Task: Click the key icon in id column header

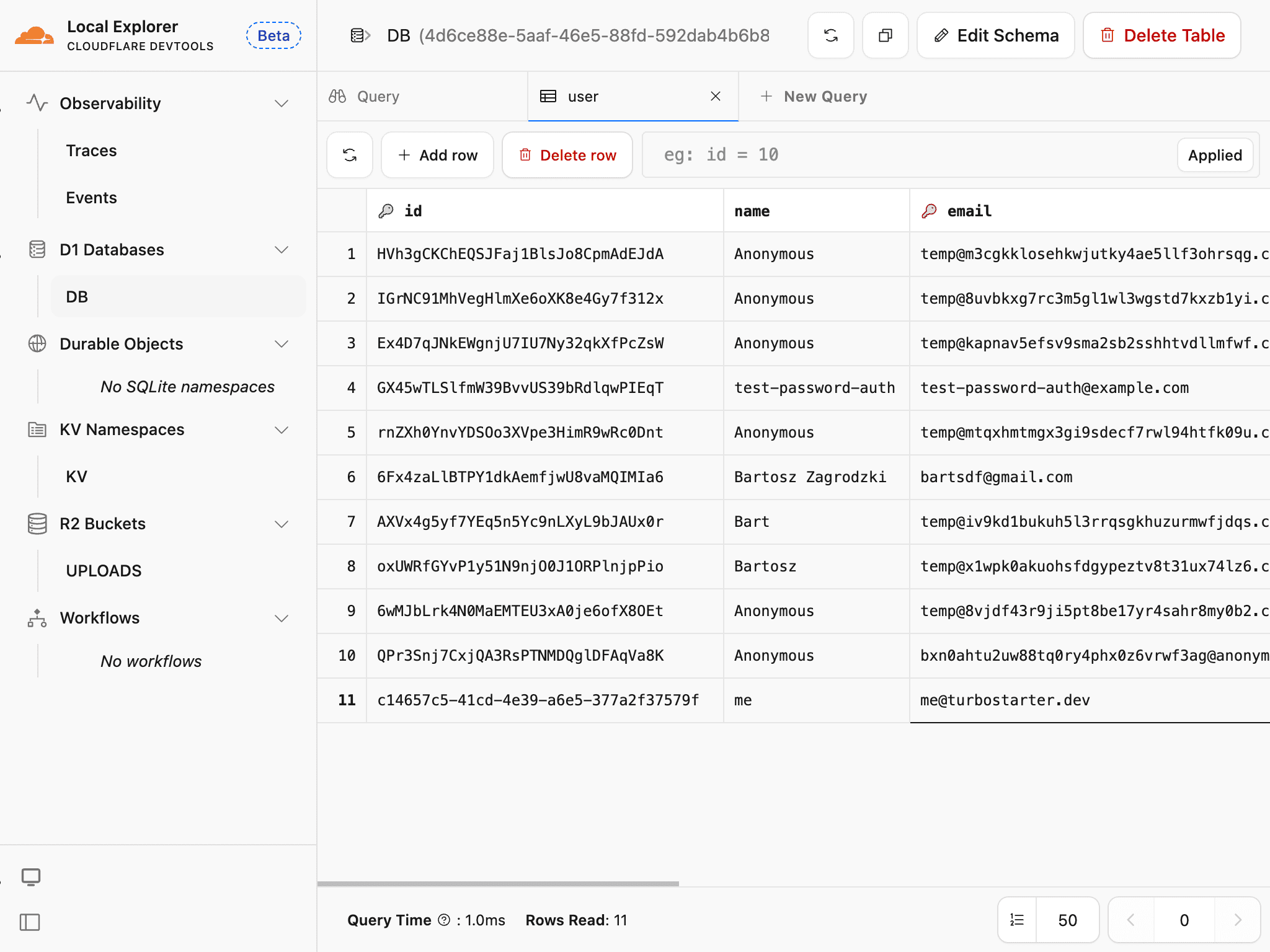Action: 386,211
